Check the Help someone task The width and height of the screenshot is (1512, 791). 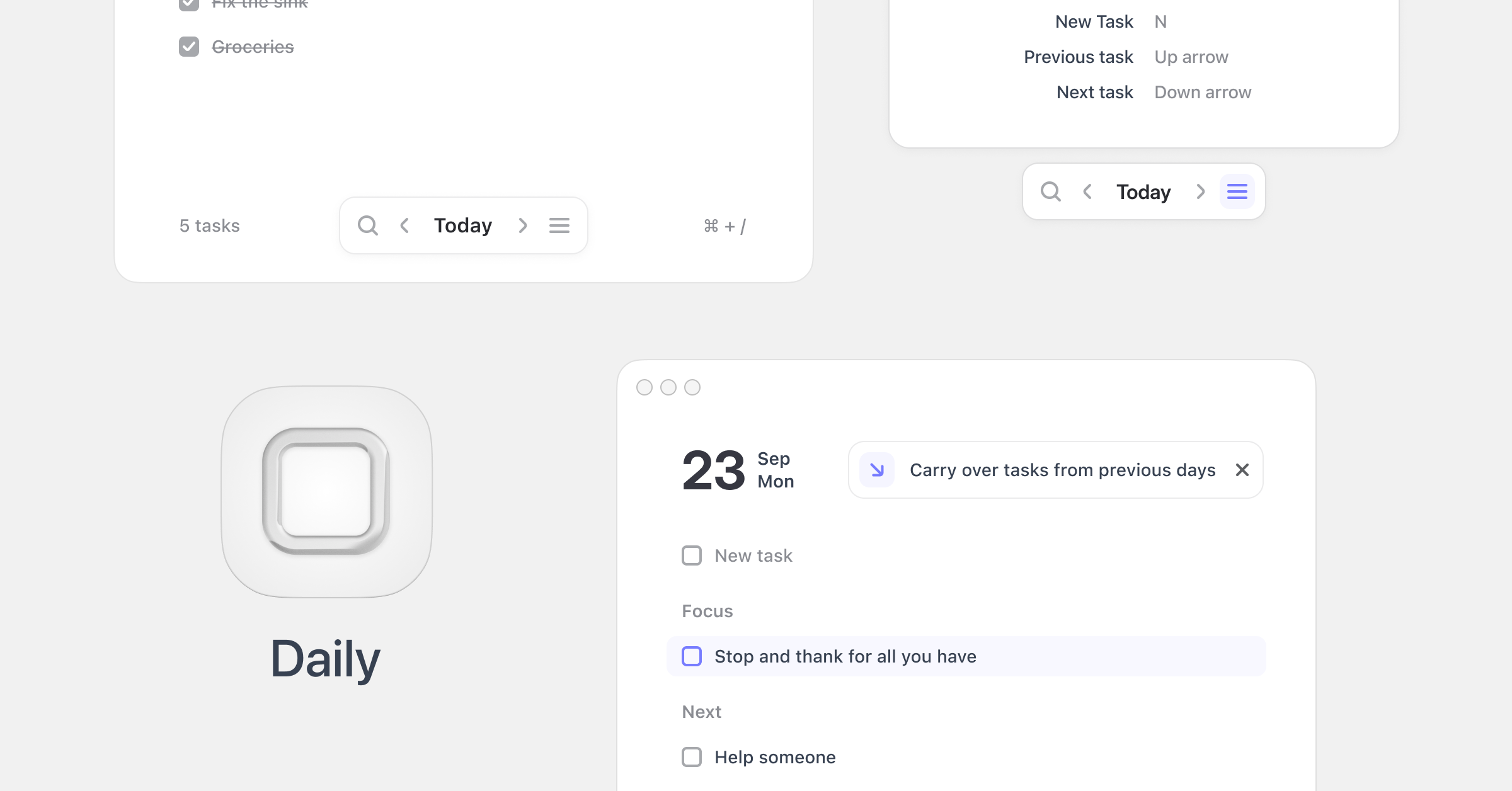[x=692, y=757]
